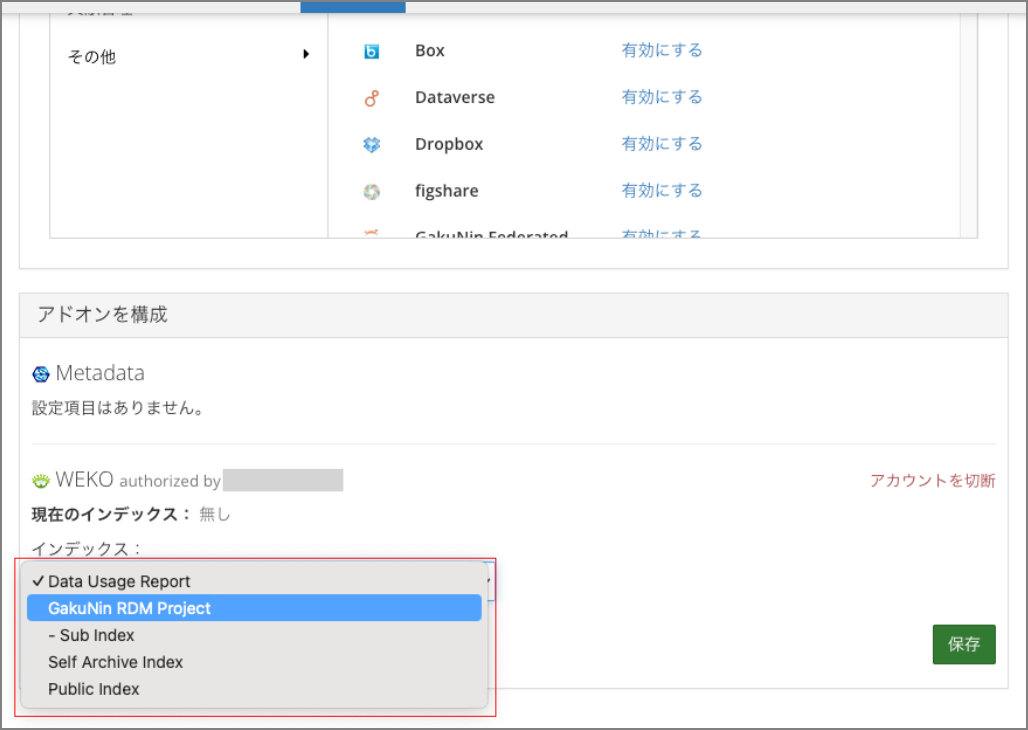Viewport: 1028px width, 730px height.
Task: Click the Dropbox addon name
Action: [x=448, y=144]
